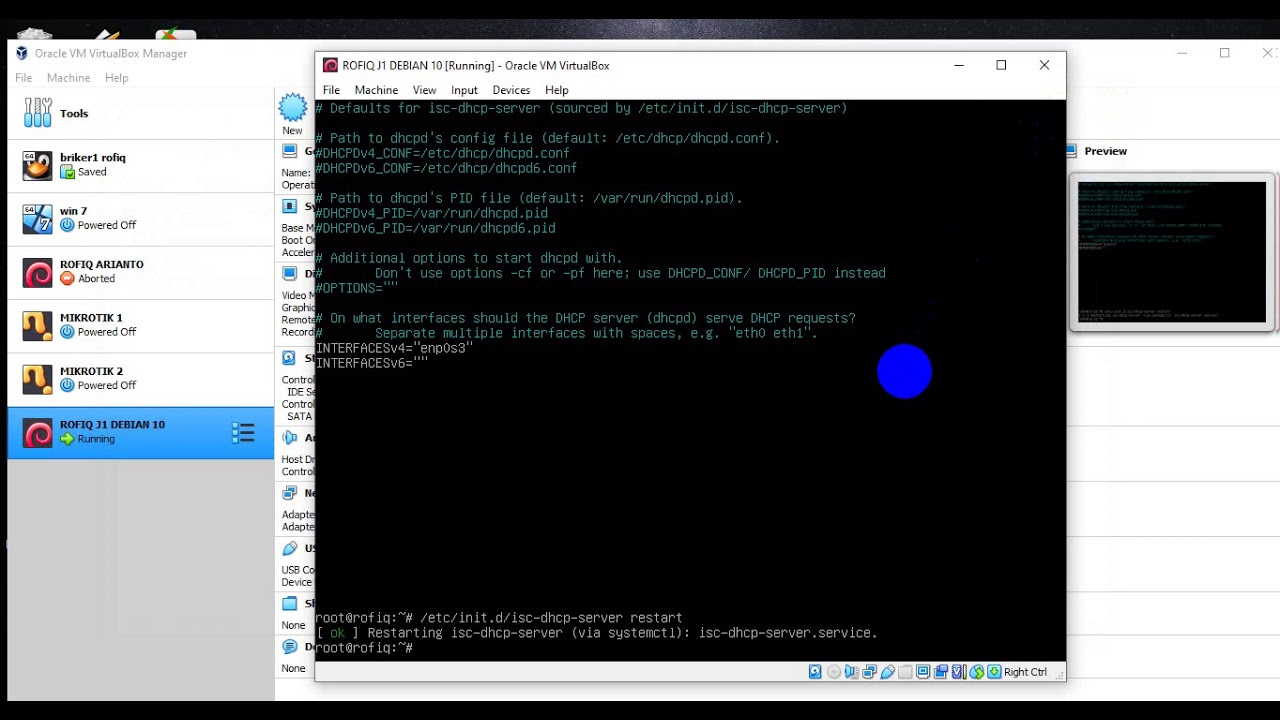Click the Display section icon in details pane
Screen dimensions: 1280x720
click(x=289, y=273)
